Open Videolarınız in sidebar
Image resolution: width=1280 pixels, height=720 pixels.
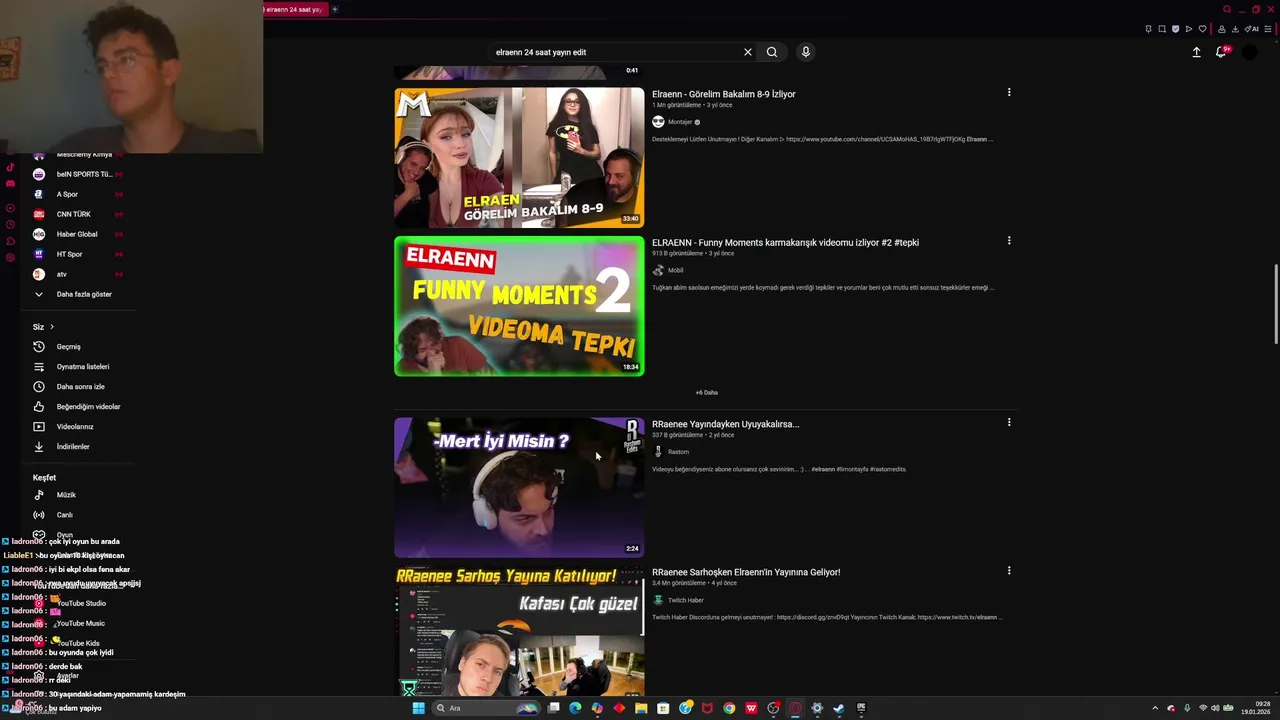[x=75, y=427]
